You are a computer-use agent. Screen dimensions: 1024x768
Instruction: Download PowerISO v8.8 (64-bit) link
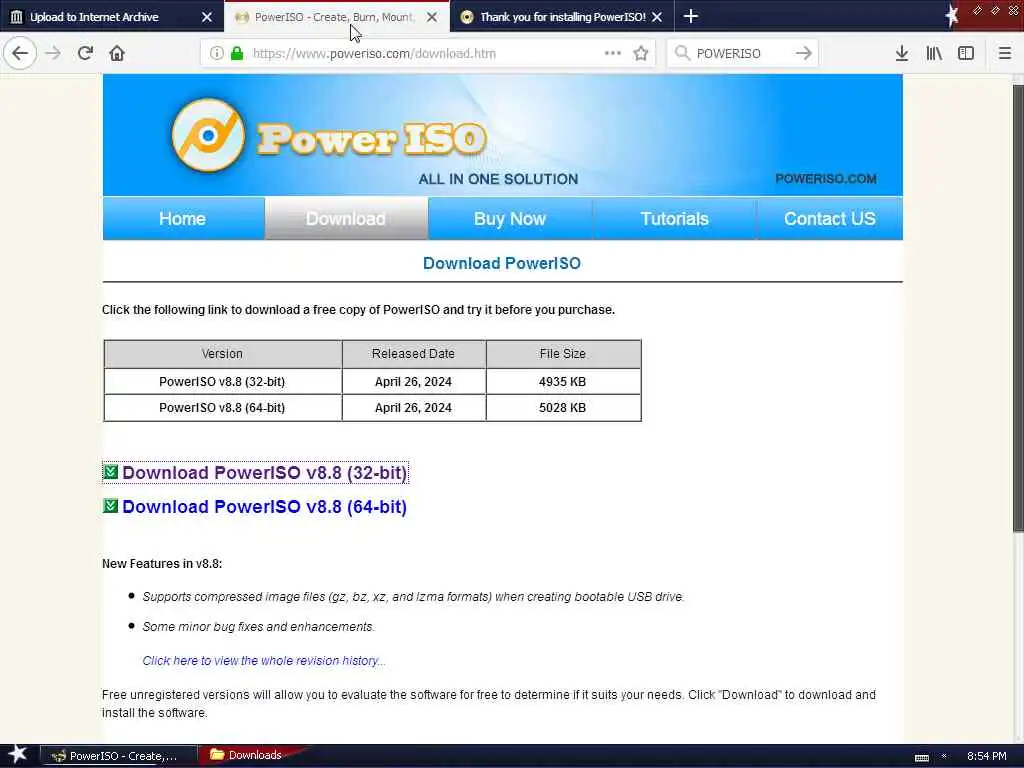[264, 507]
